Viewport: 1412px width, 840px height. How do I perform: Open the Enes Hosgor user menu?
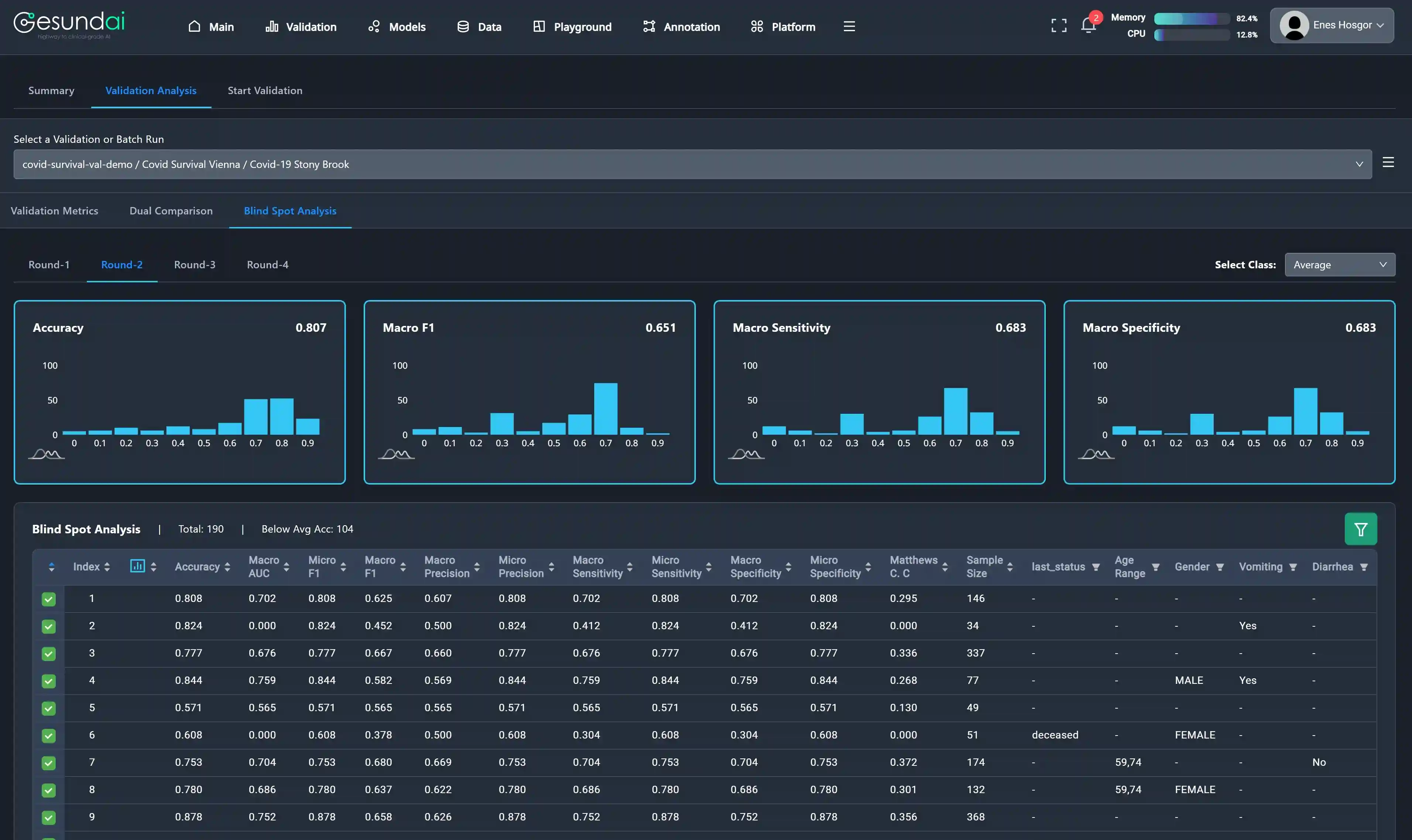click(x=1332, y=25)
